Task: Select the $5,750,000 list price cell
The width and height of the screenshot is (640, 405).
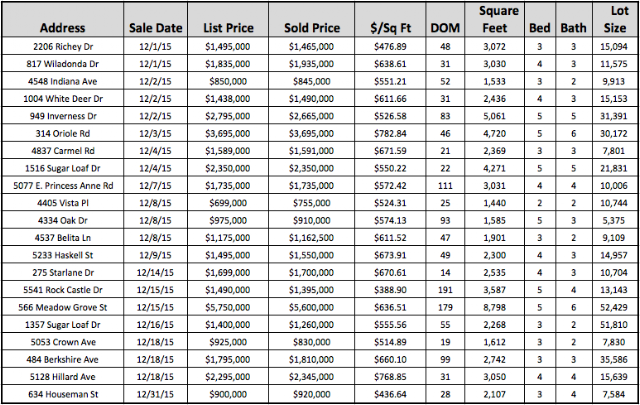Action: coord(227,307)
